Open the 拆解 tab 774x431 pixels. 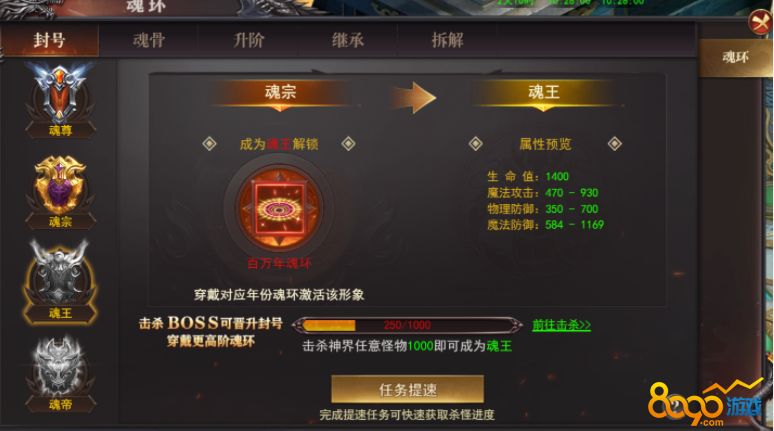pos(447,40)
